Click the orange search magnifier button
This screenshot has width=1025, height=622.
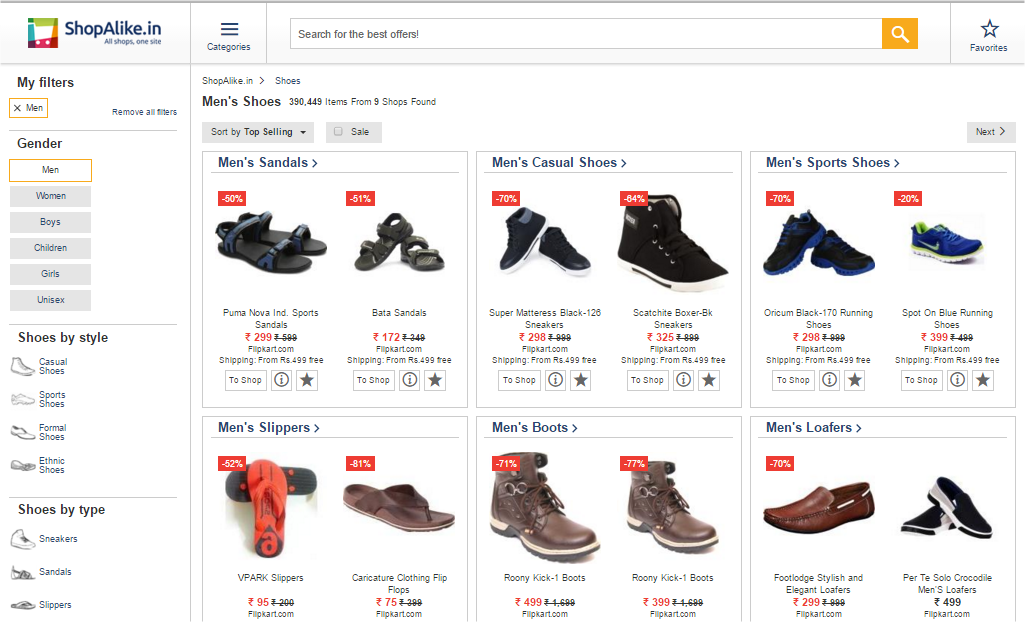(899, 33)
